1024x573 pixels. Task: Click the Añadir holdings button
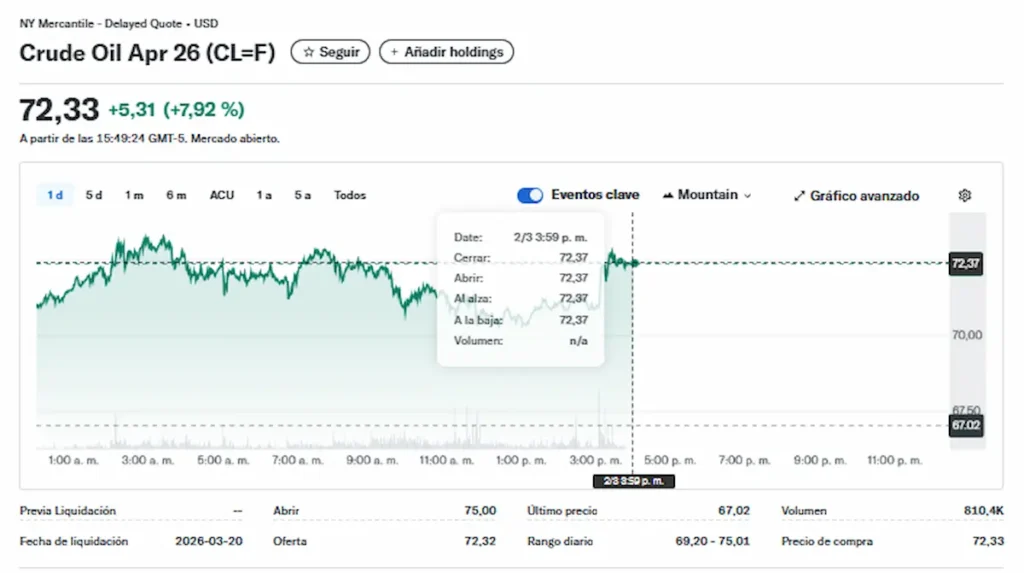point(446,52)
